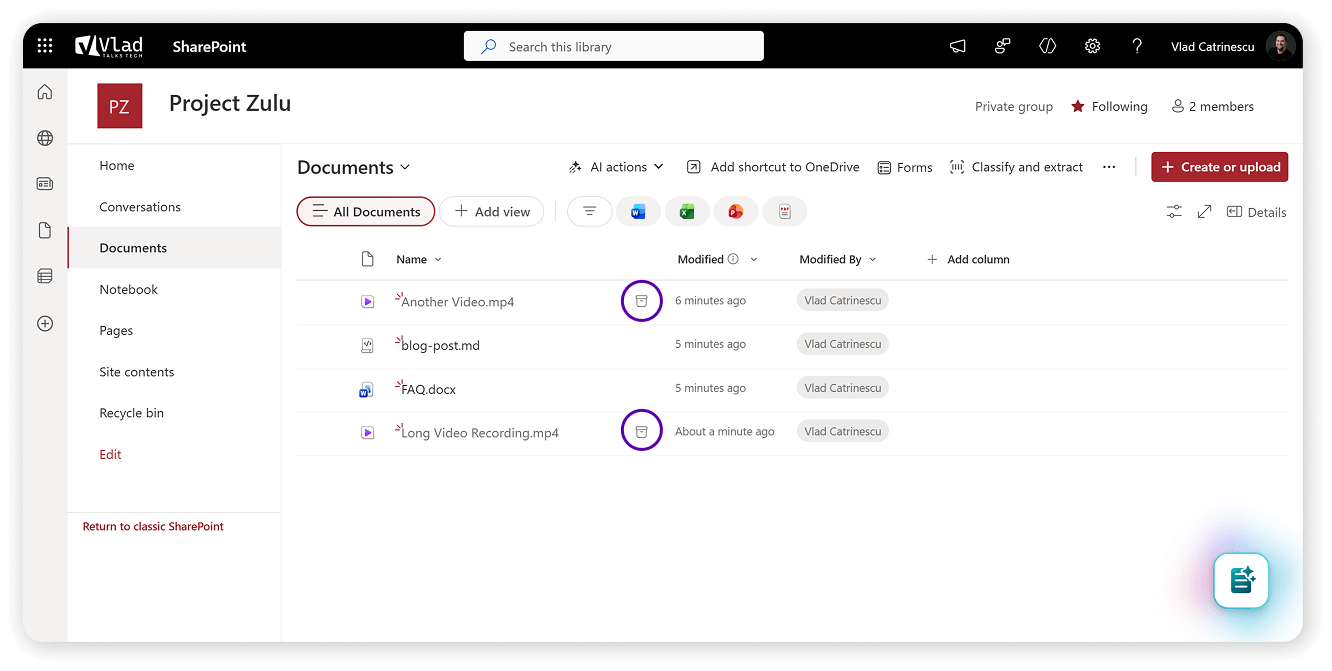Filter documents by Excel file type
Screen dimensions: 1332x671
point(687,212)
